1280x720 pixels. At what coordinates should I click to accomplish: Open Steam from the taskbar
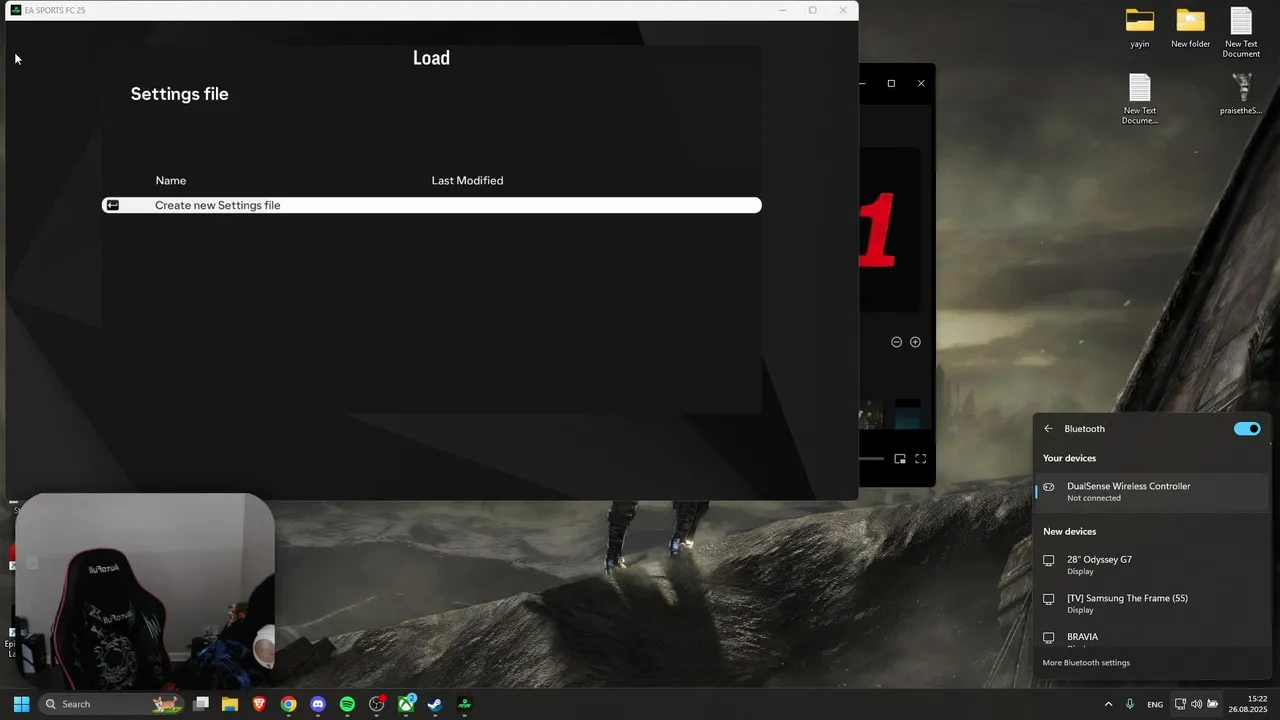click(435, 704)
